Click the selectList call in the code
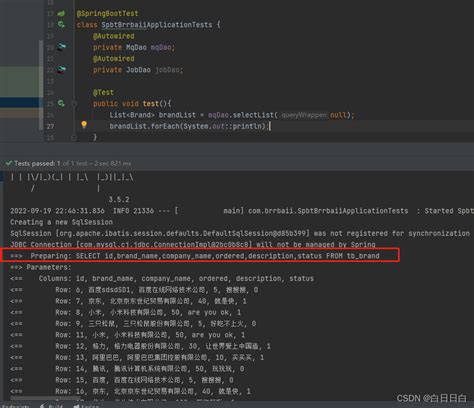This screenshot has width=474, height=408. 253,115
